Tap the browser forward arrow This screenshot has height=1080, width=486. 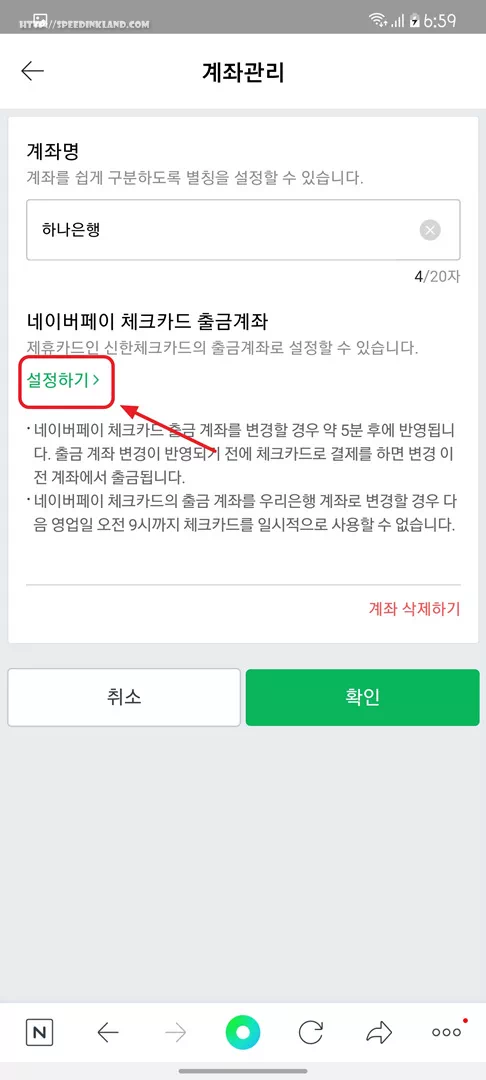[175, 1032]
